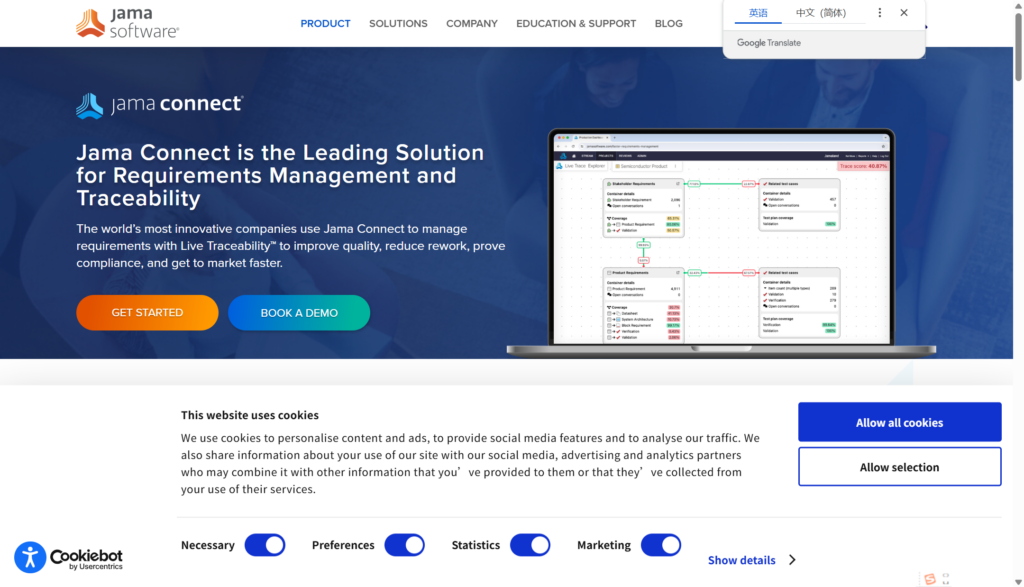Close the Google Translate popup
This screenshot has width=1024, height=587.
(x=904, y=13)
